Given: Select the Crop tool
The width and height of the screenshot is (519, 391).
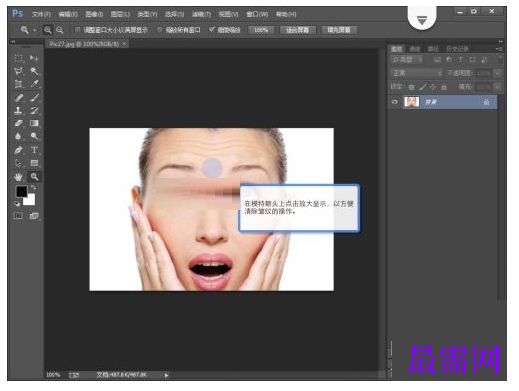Looking at the screenshot, I should 18,84.
